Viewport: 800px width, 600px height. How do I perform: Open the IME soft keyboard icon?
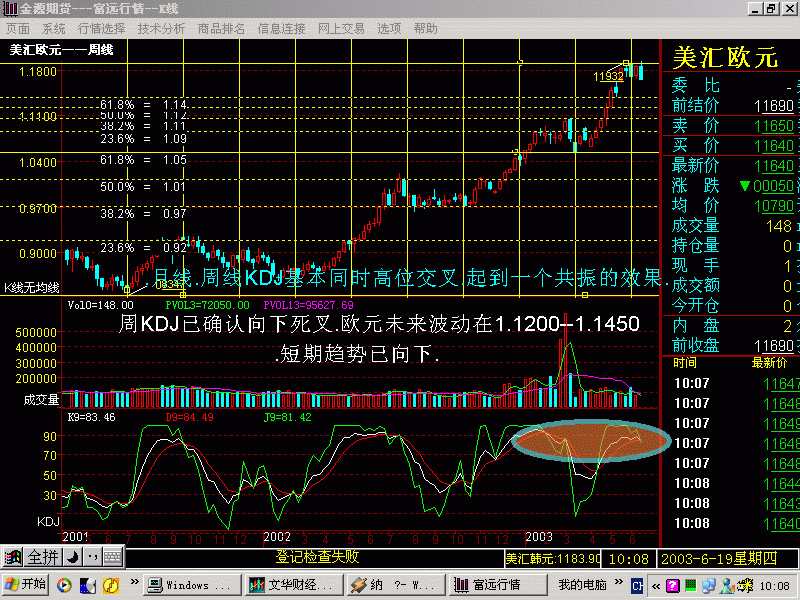point(113,557)
